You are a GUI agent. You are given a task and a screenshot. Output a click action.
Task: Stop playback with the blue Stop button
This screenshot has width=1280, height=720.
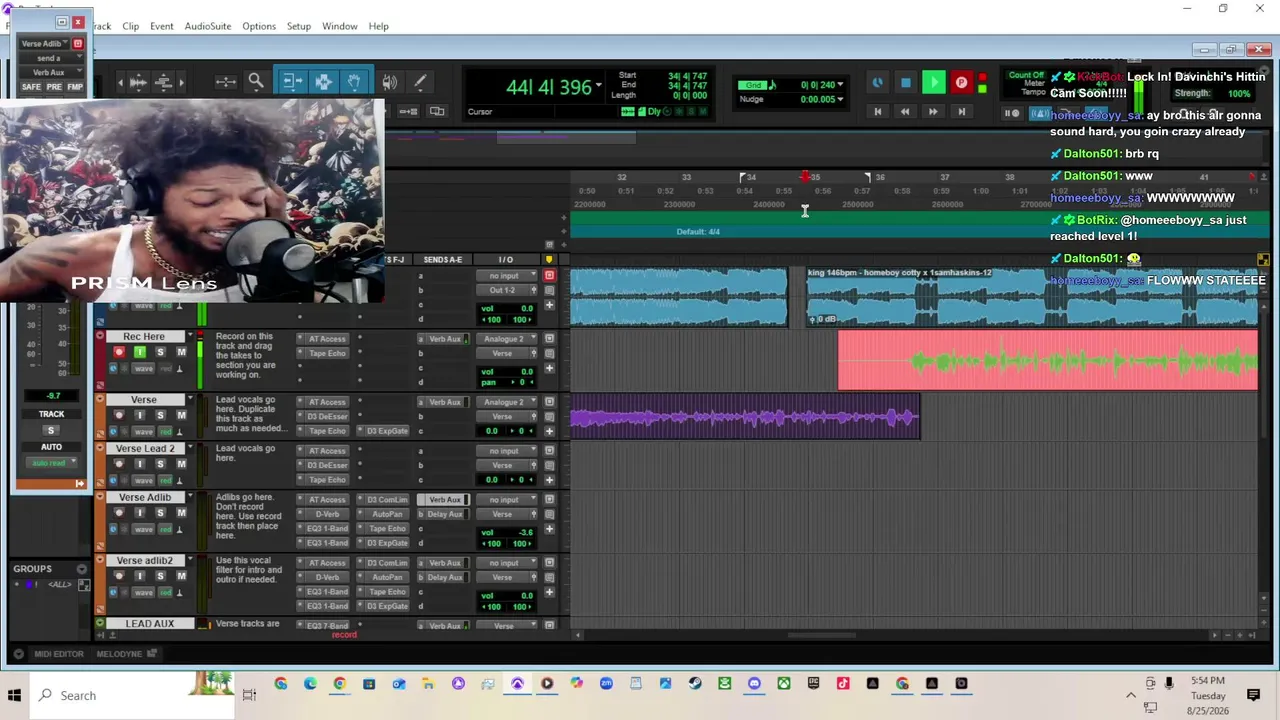906,83
